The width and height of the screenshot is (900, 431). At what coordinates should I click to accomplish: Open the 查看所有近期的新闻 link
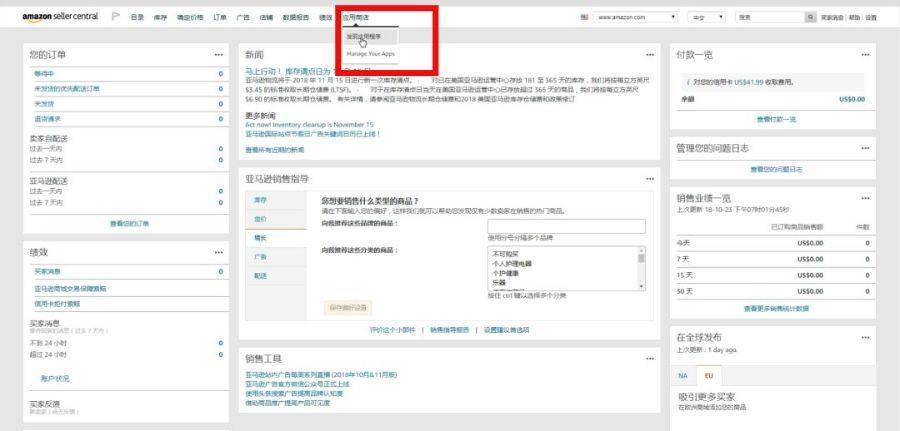coord(275,150)
